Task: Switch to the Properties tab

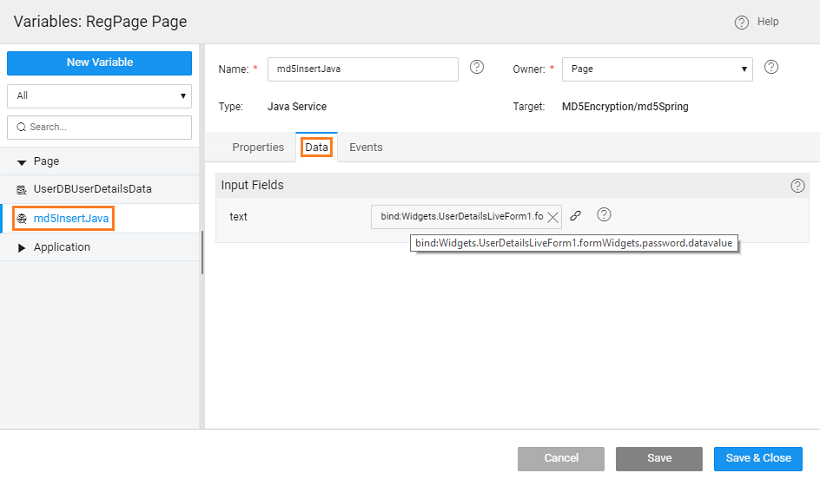Action: point(258,147)
